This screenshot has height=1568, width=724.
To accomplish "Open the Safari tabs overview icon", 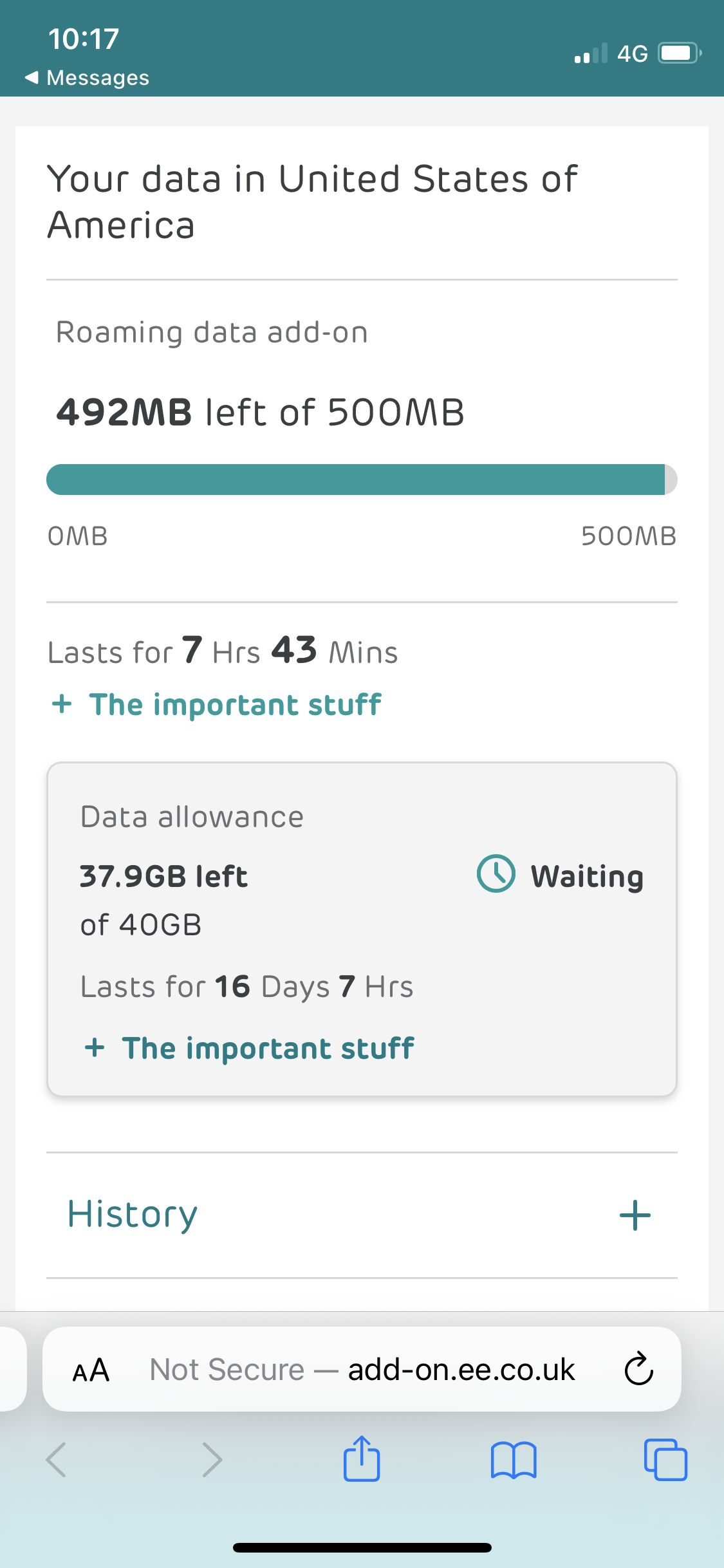I will click(x=665, y=1460).
